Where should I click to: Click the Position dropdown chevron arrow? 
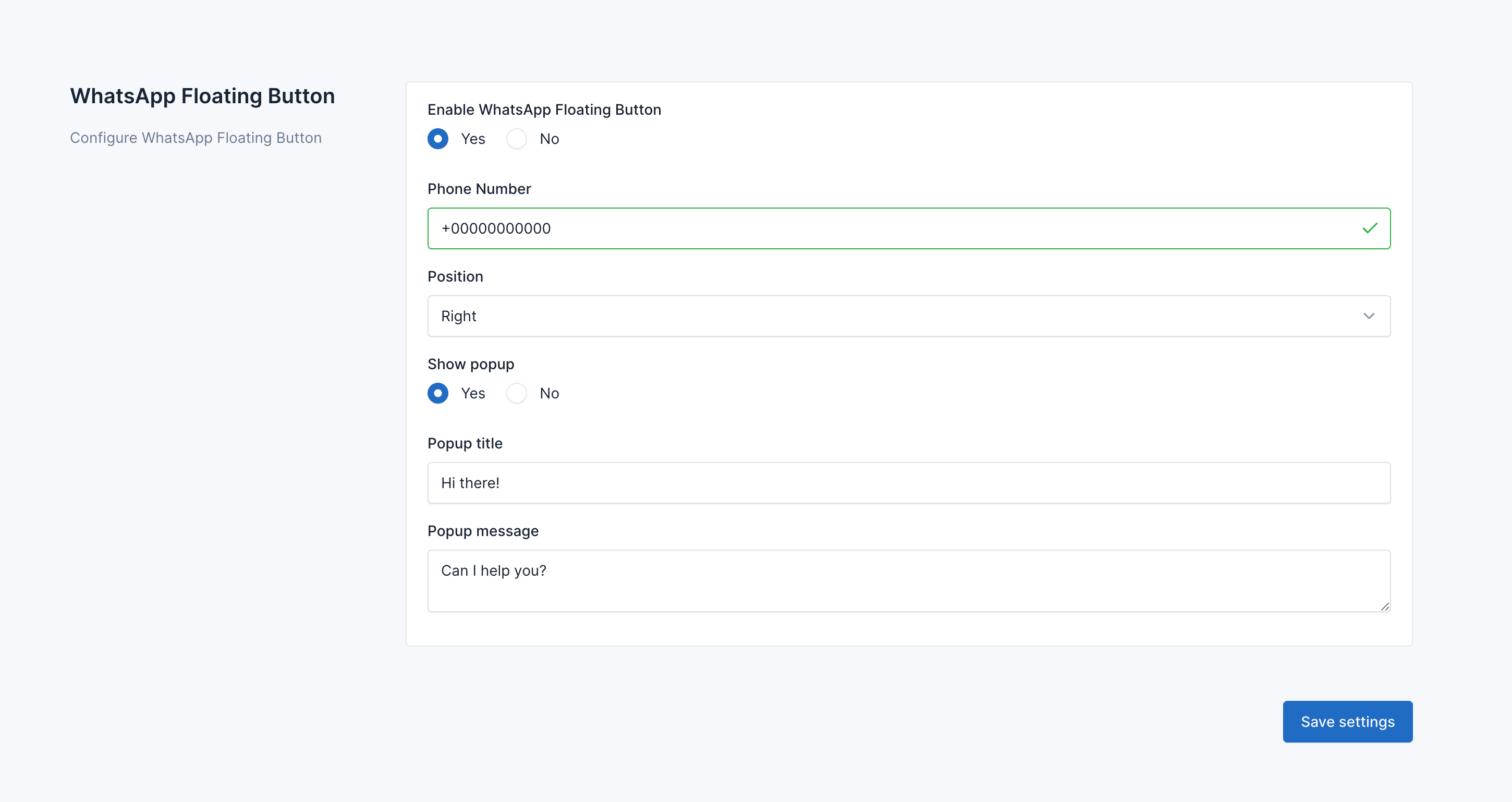coord(1369,316)
